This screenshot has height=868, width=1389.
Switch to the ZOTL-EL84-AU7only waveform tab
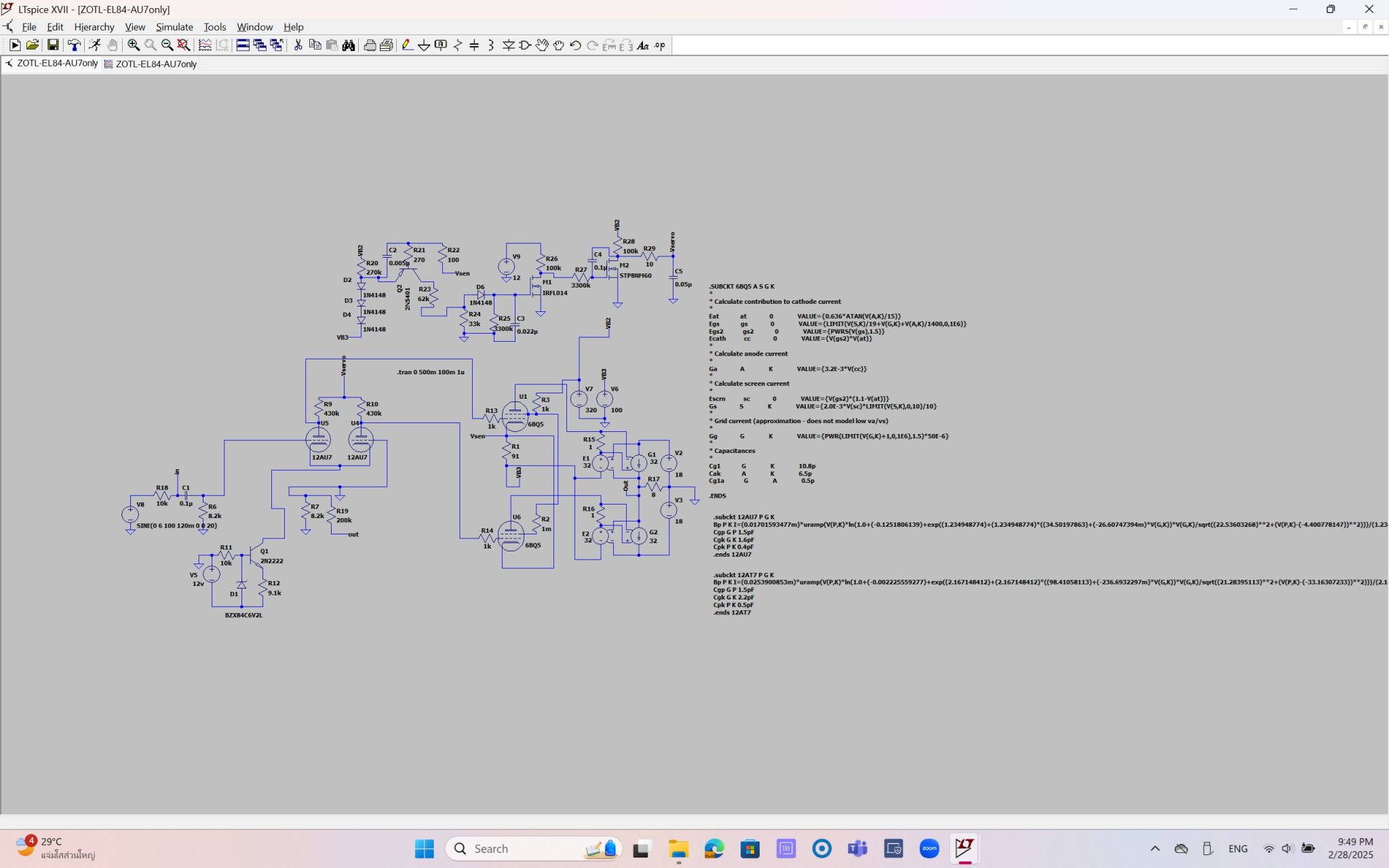click(151, 64)
